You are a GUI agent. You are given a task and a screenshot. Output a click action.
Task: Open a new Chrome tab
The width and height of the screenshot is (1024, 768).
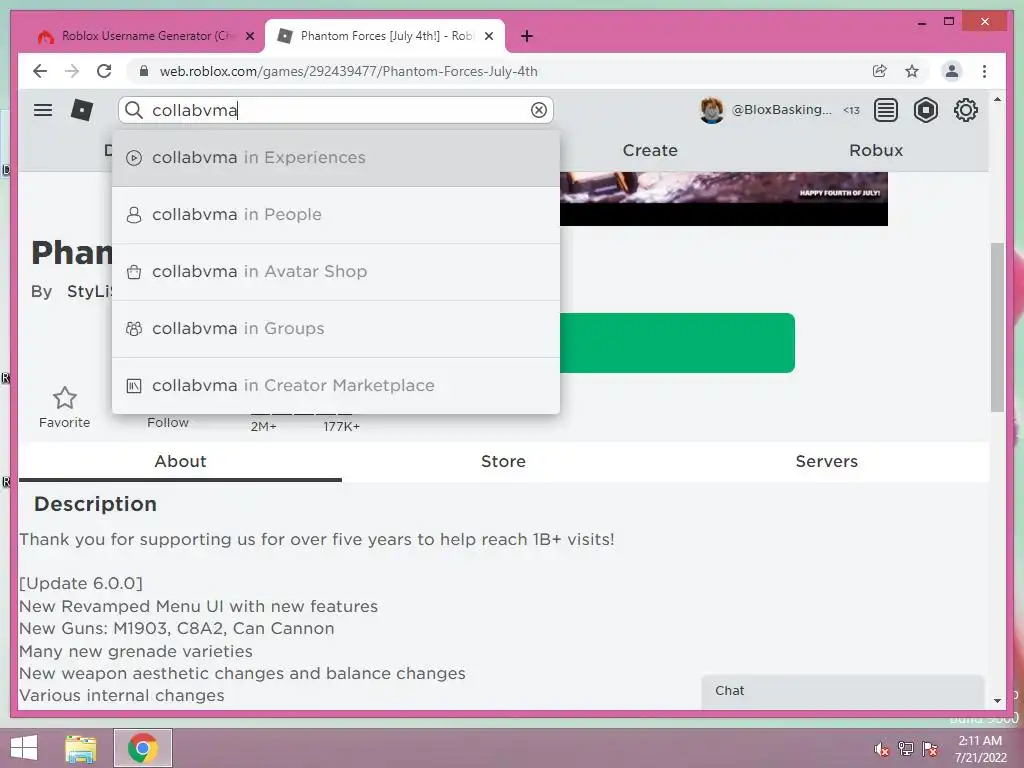click(x=526, y=36)
